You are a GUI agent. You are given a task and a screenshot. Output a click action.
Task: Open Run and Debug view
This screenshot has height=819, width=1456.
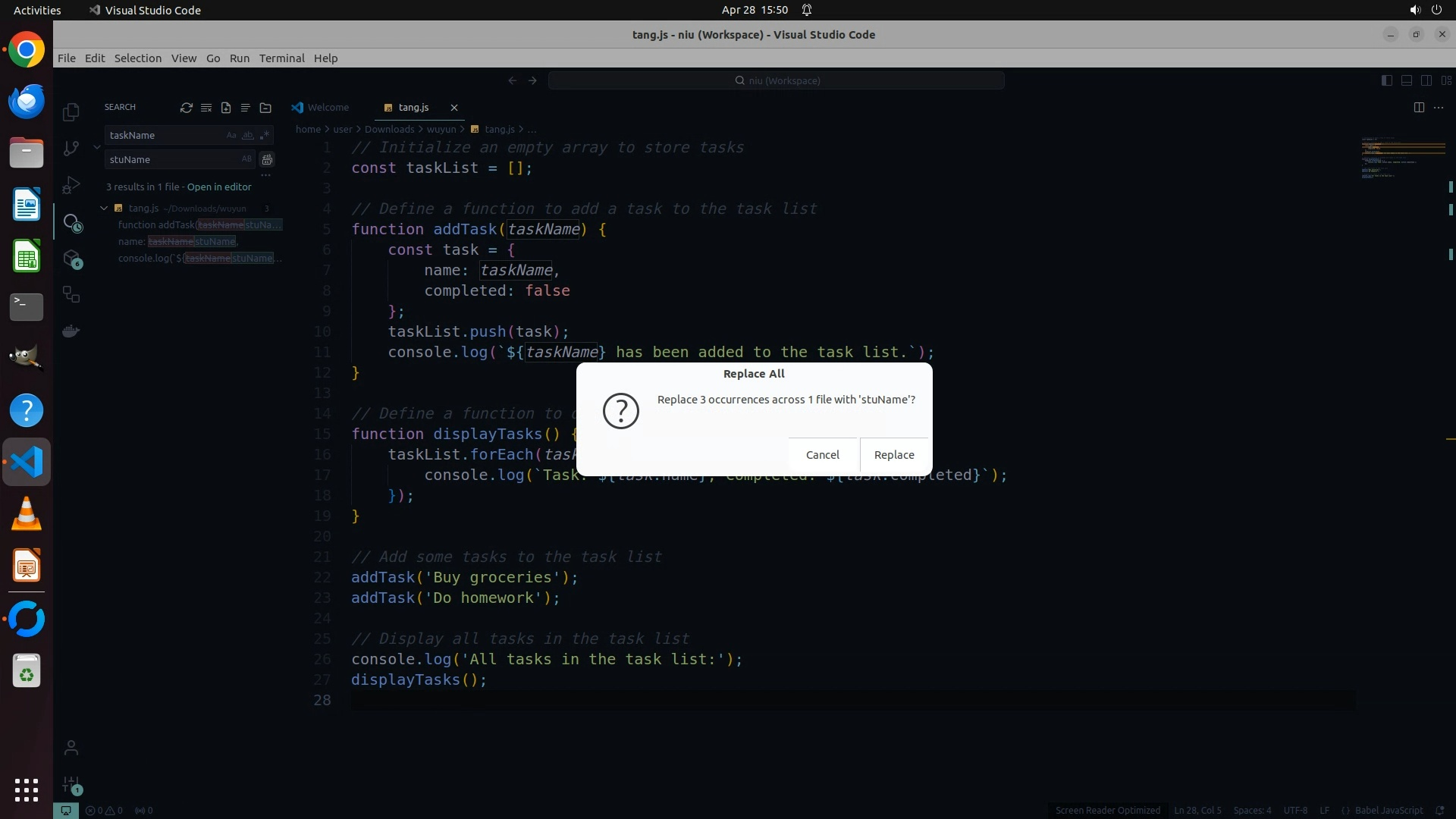[x=71, y=185]
